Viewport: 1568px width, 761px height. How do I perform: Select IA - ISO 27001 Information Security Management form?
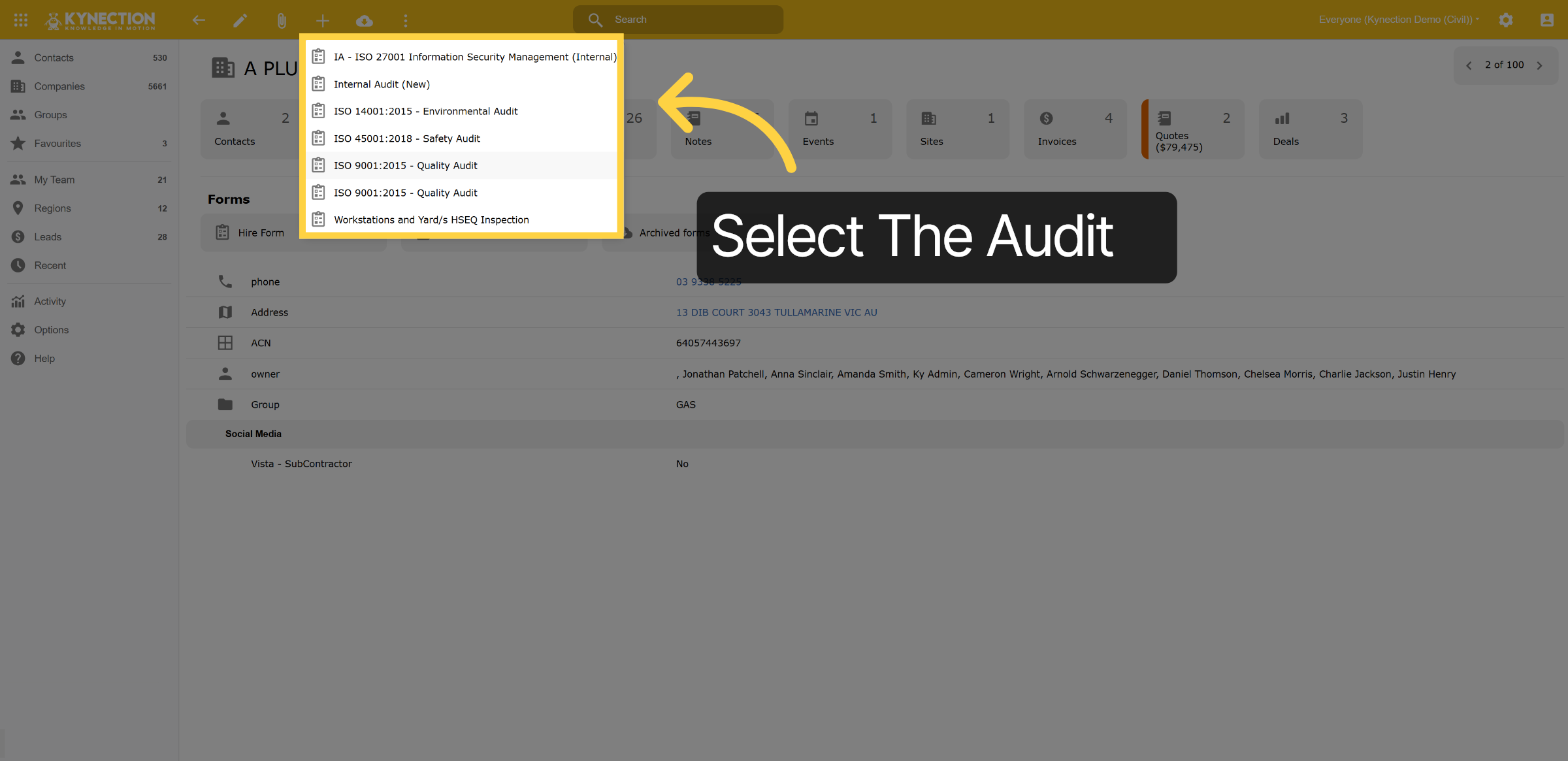click(x=461, y=57)
